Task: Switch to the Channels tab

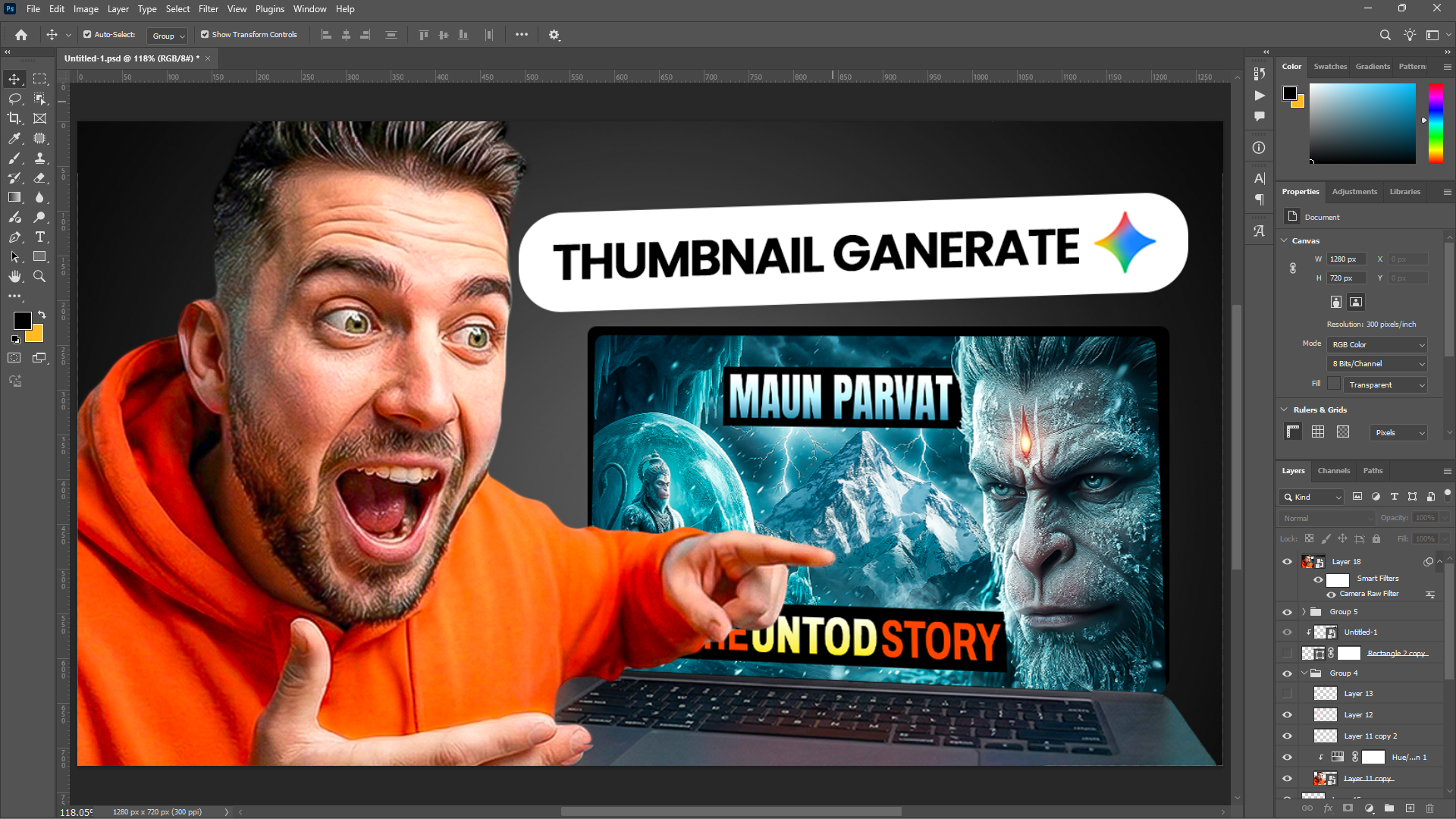Action: coord(1333,471)
